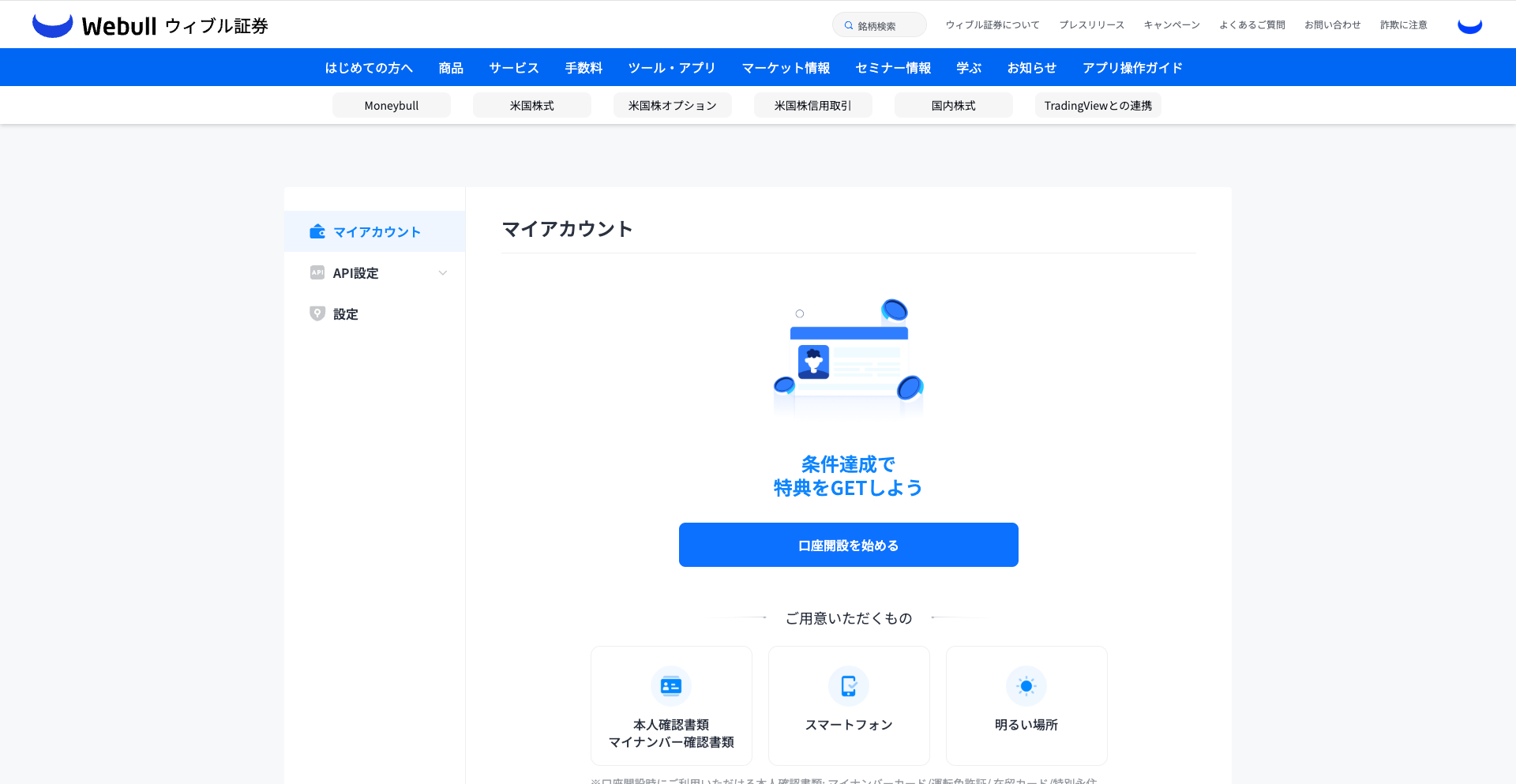Open the TradingViewとの連携 link
This screenshot has width=1516, height=784.
coord(1098,106)
